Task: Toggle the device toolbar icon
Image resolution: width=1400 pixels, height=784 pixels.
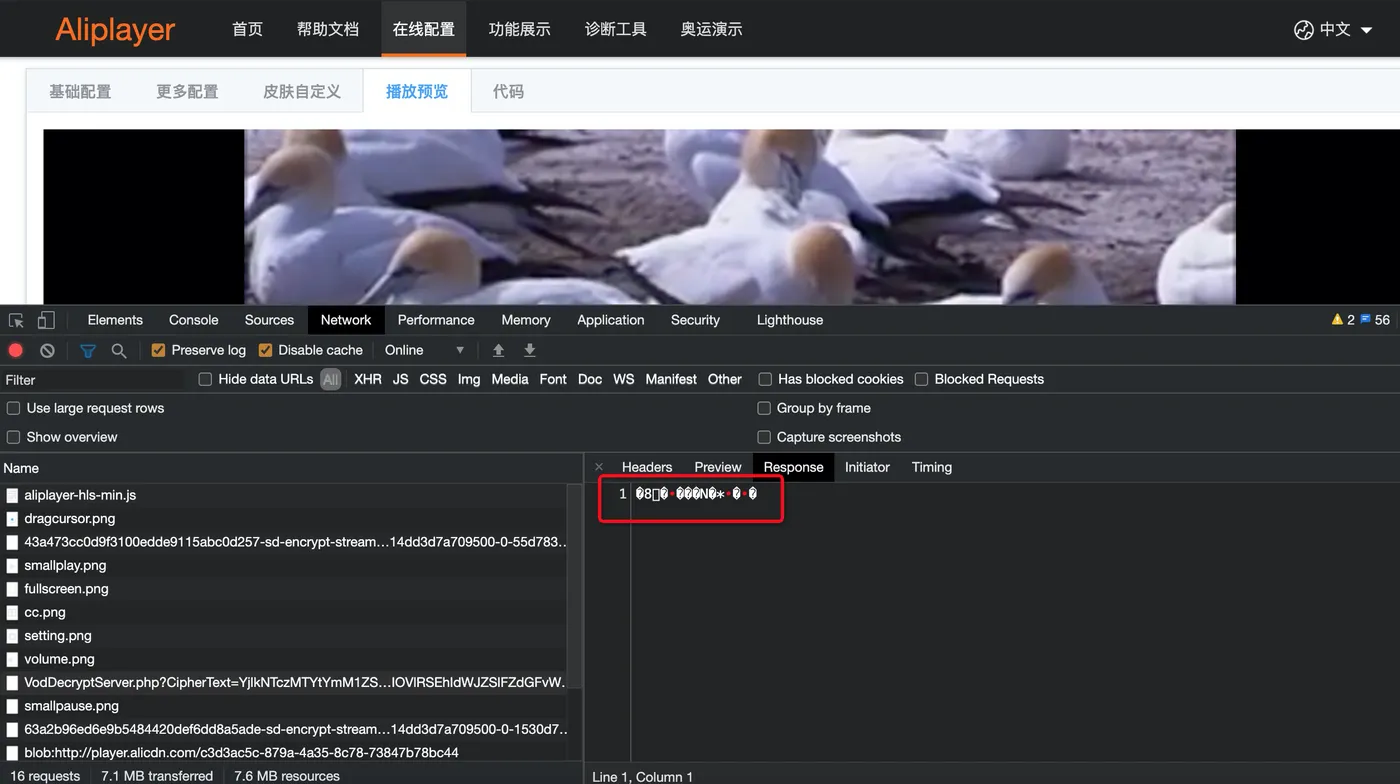Action: [x=46, y=321]
